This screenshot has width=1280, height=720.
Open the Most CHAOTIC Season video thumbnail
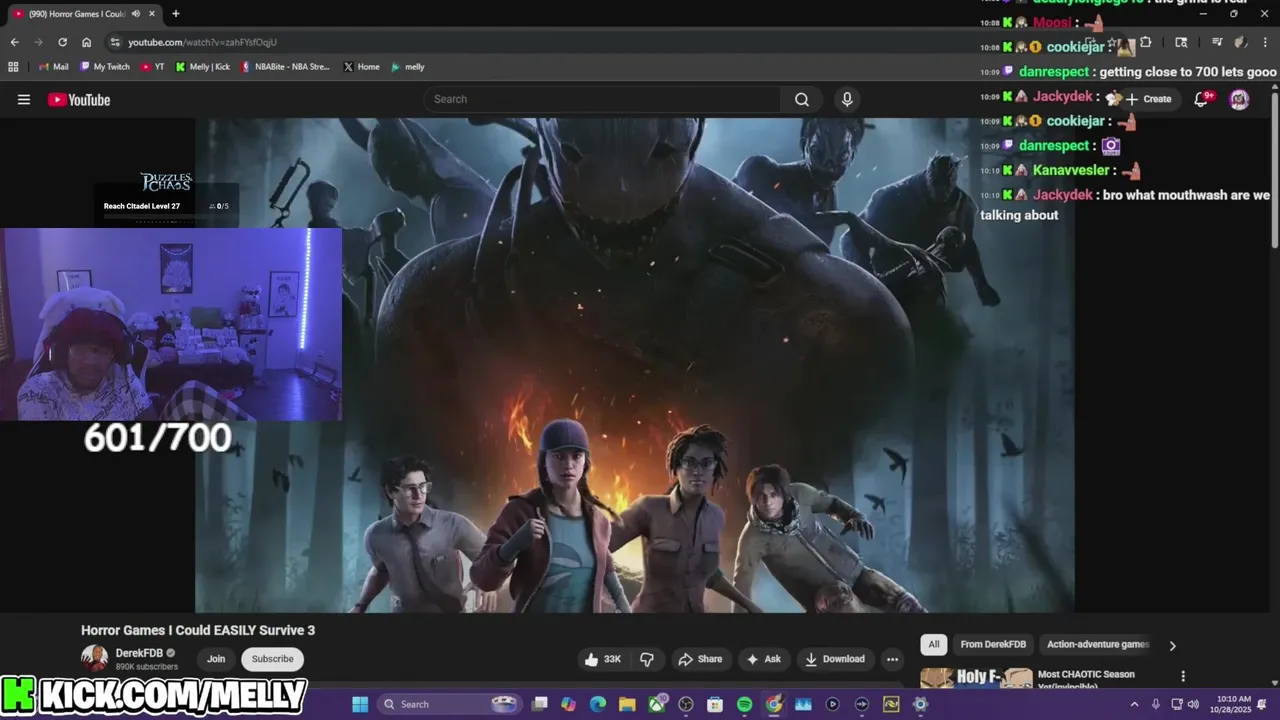976,678
